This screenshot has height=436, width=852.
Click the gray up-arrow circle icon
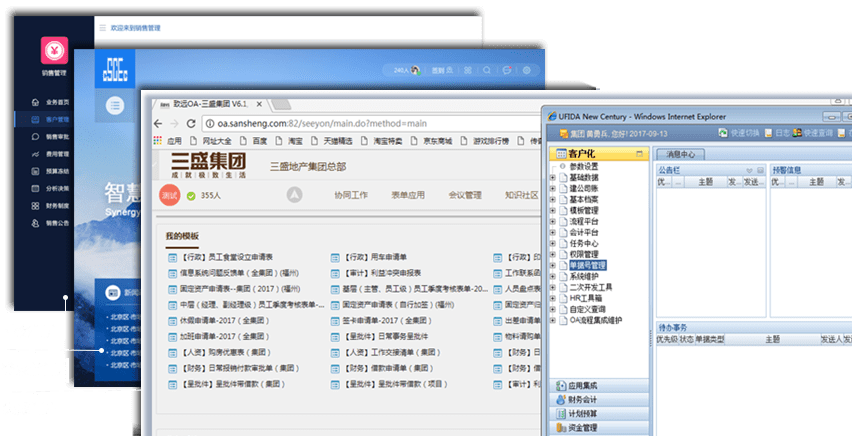294,194
